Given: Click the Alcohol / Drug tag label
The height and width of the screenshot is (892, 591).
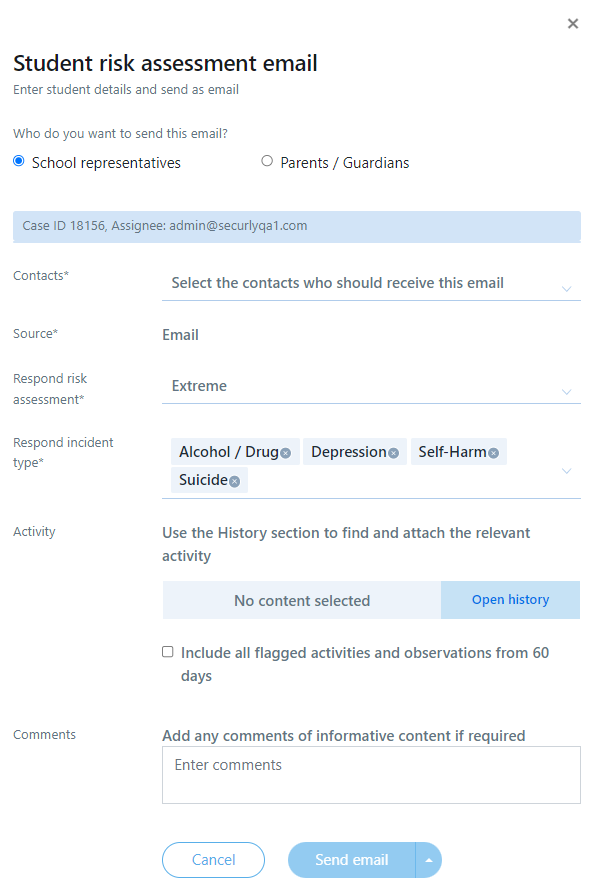Looking at the screenshot, I should tap(229, 452).
